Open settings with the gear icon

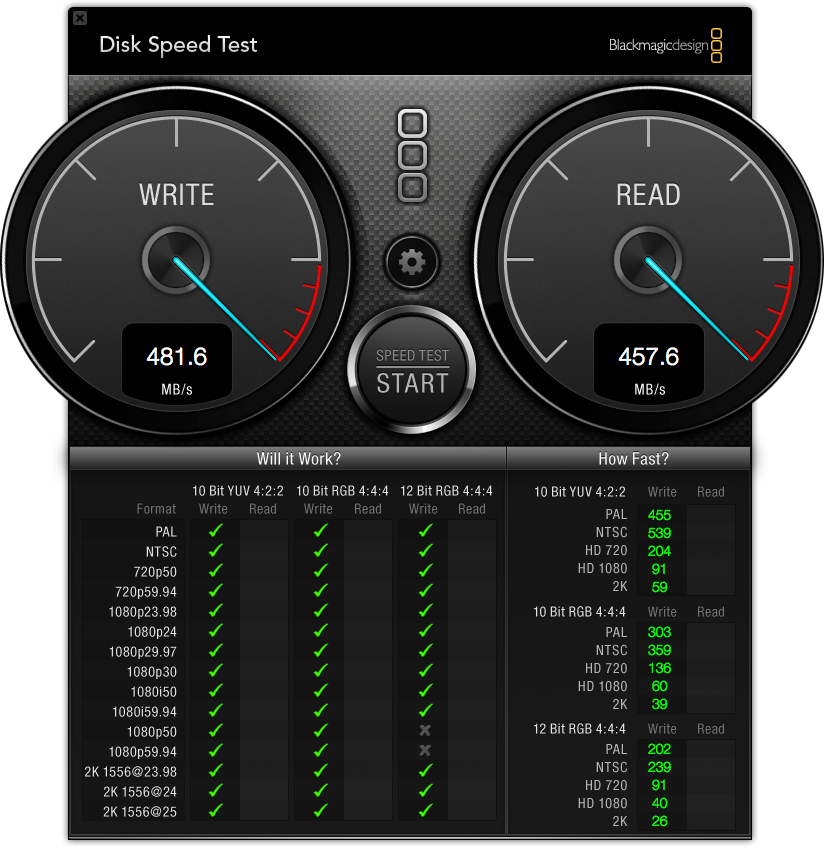coord(412,263)
